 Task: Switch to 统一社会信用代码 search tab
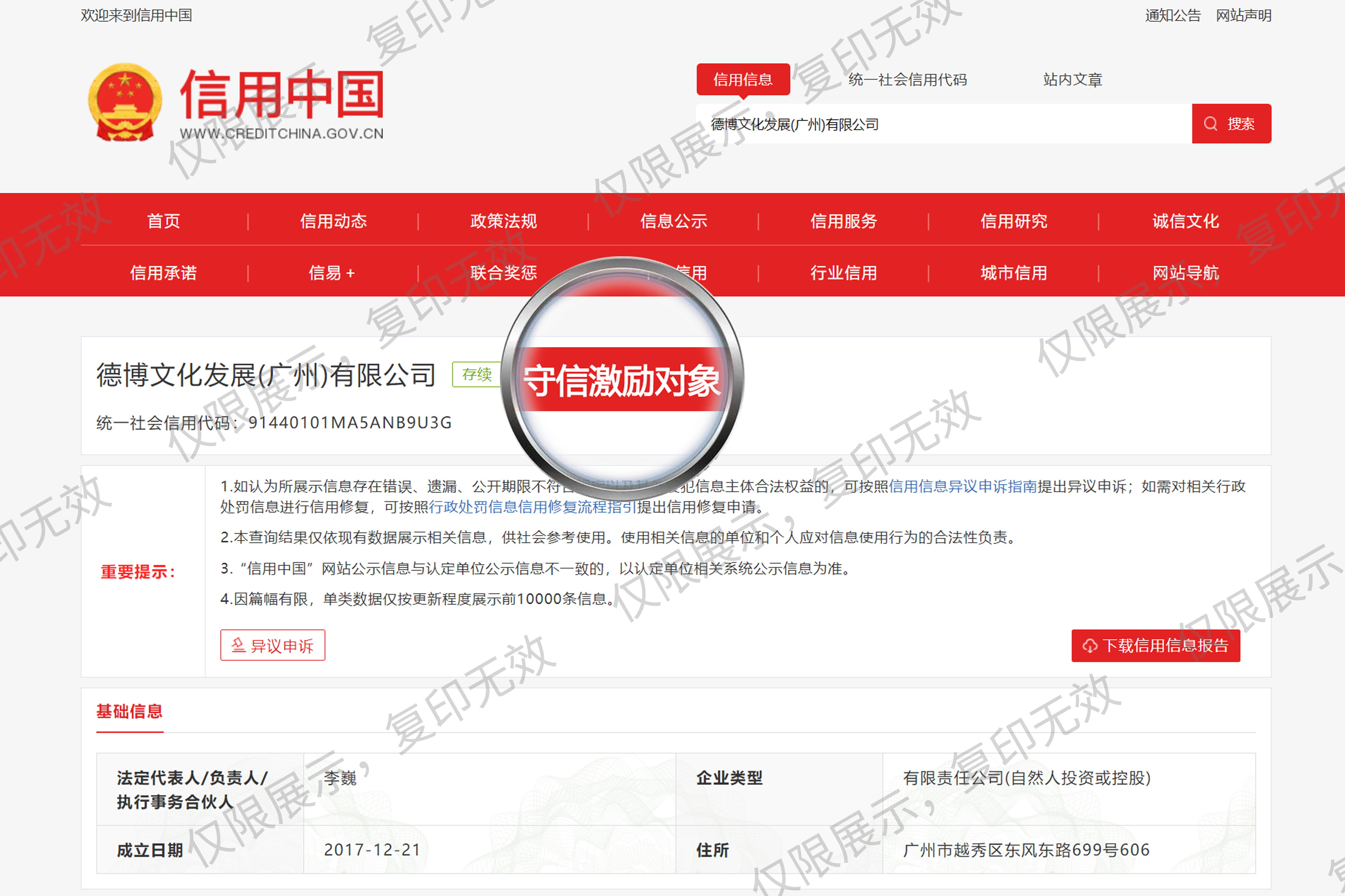(x=907, y=79)
